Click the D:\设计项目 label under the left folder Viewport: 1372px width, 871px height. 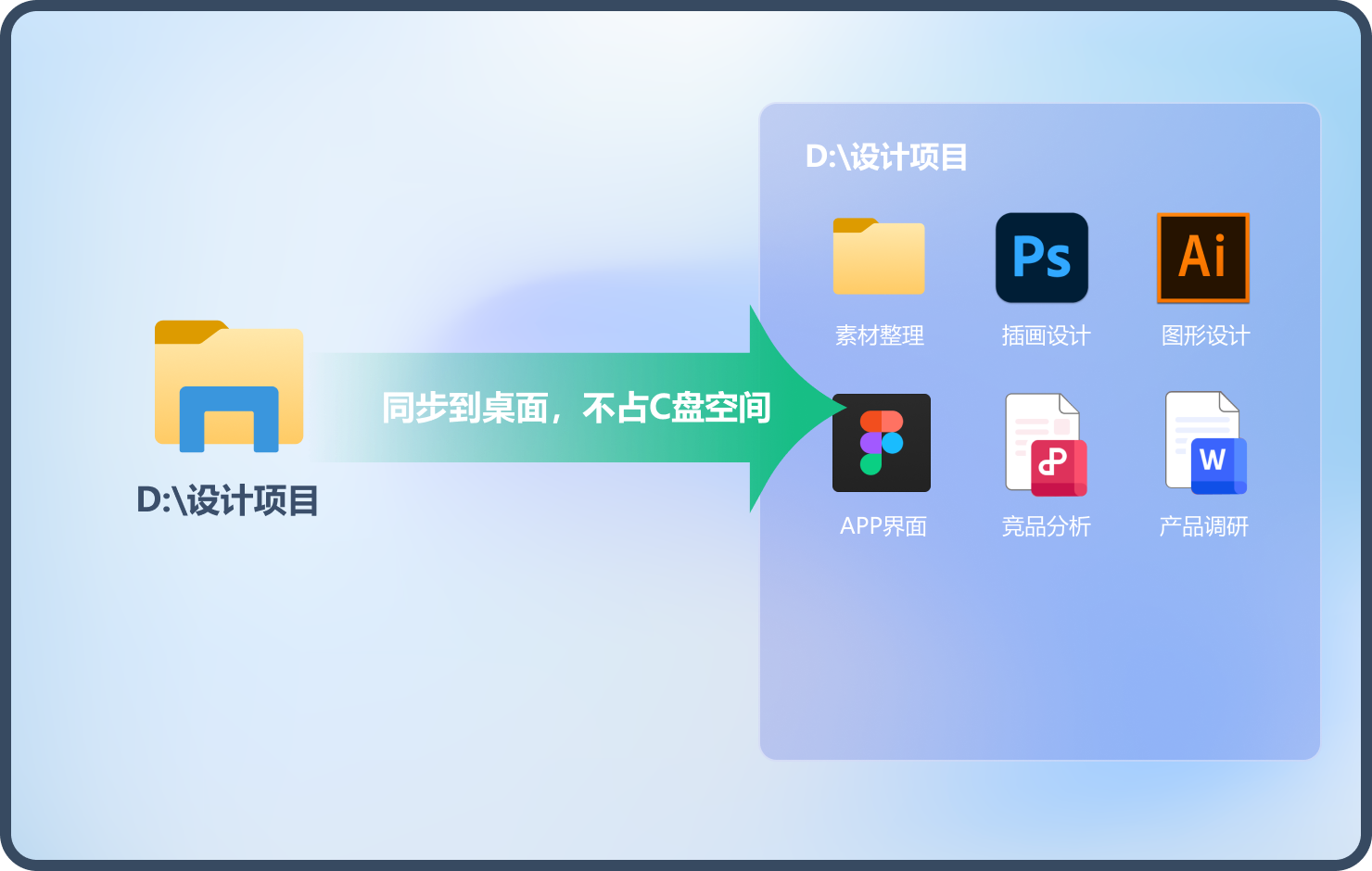coord(228,501)
